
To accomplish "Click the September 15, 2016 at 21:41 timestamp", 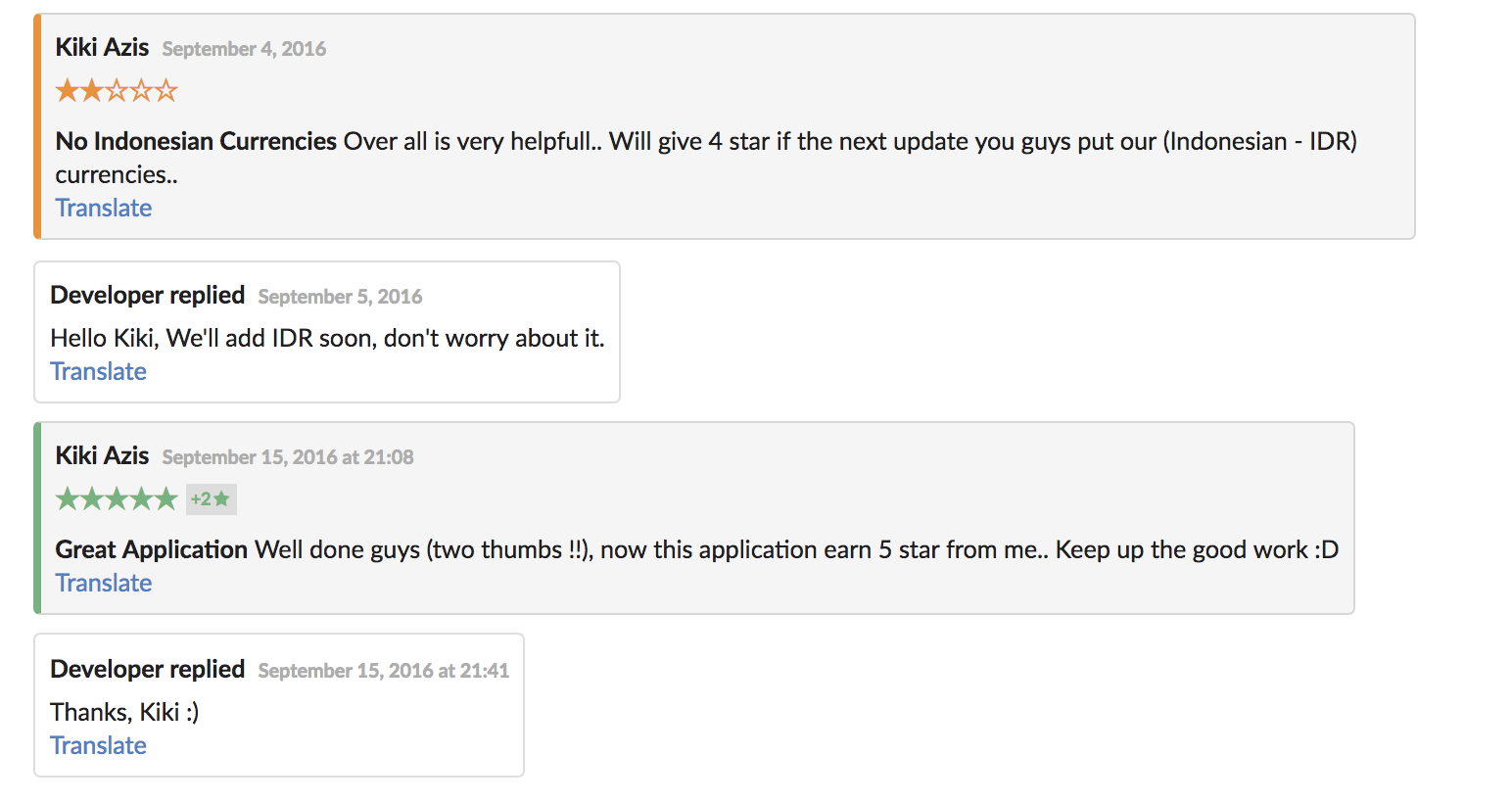I will pos(384,671).
